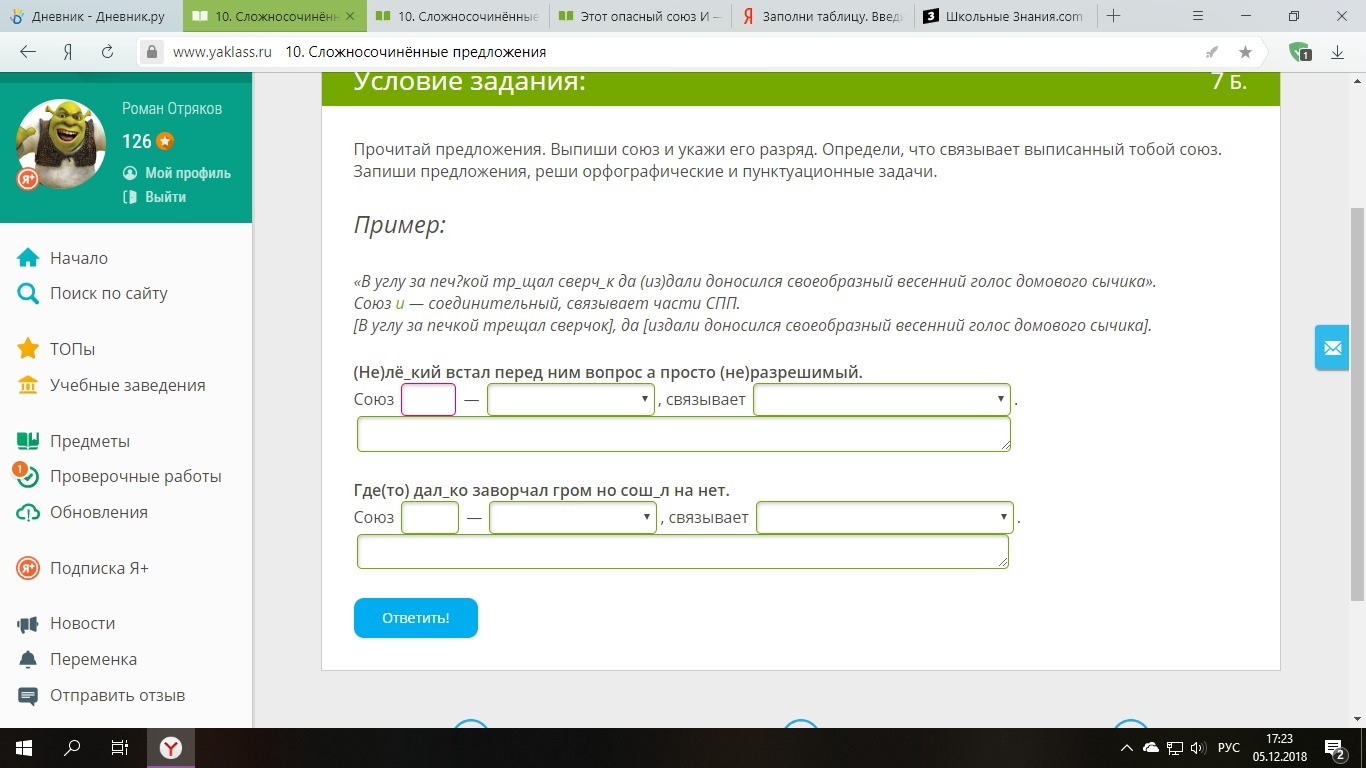Click the bookmark star icon in address bar
This screenshot has width=1366, height=768.
tap(1245, 52)
